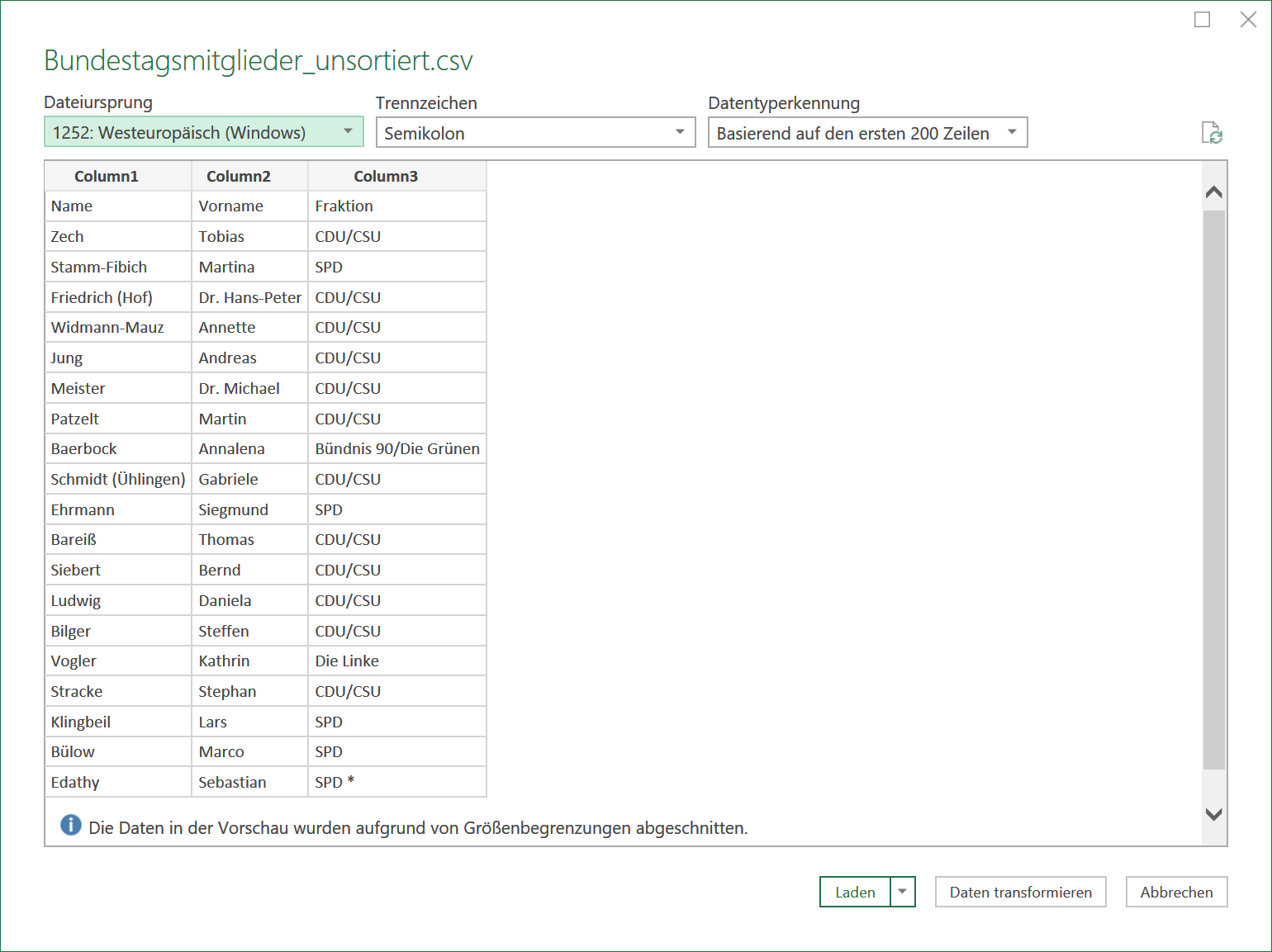1272x952 pixels.
Task: Click the cell 'Klingbeil'
Action: point(118,722)
